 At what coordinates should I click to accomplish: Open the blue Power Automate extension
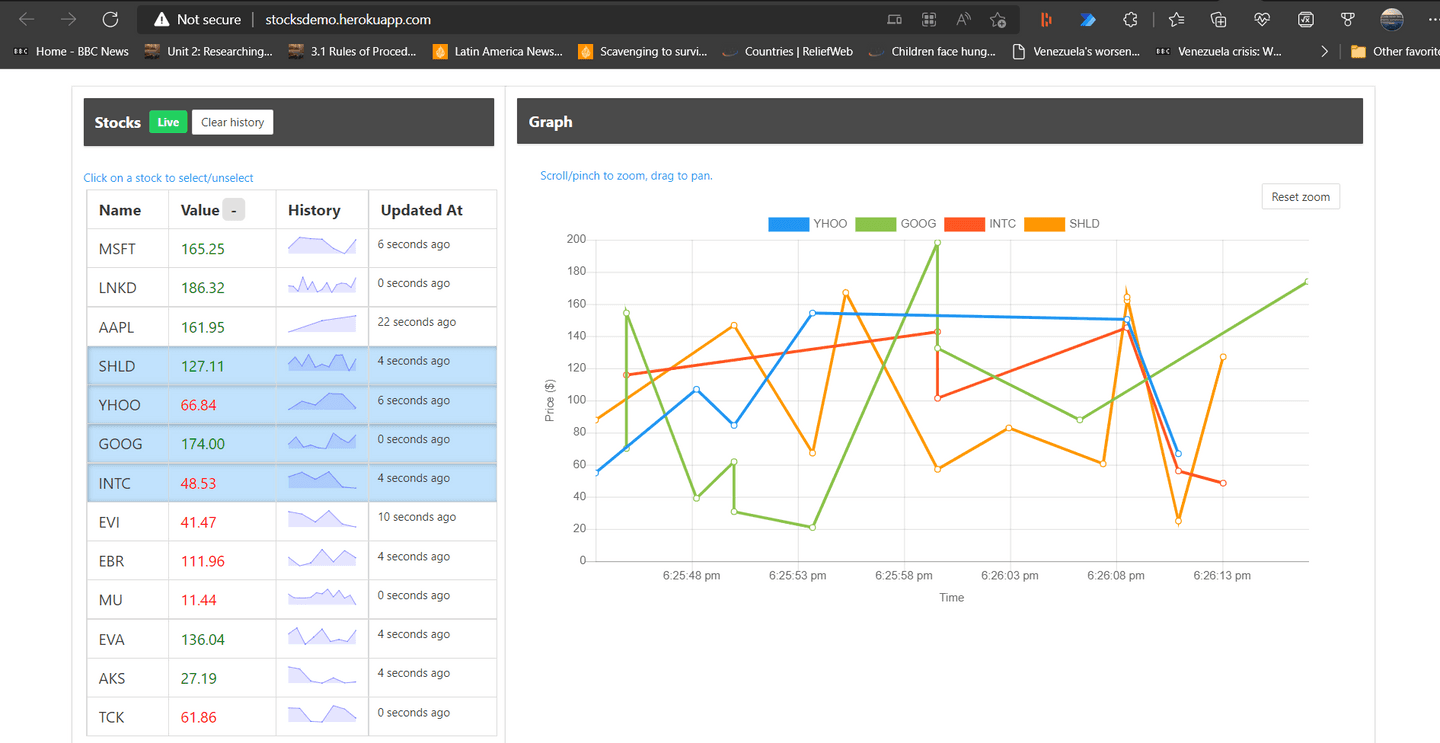point(1088,19)
